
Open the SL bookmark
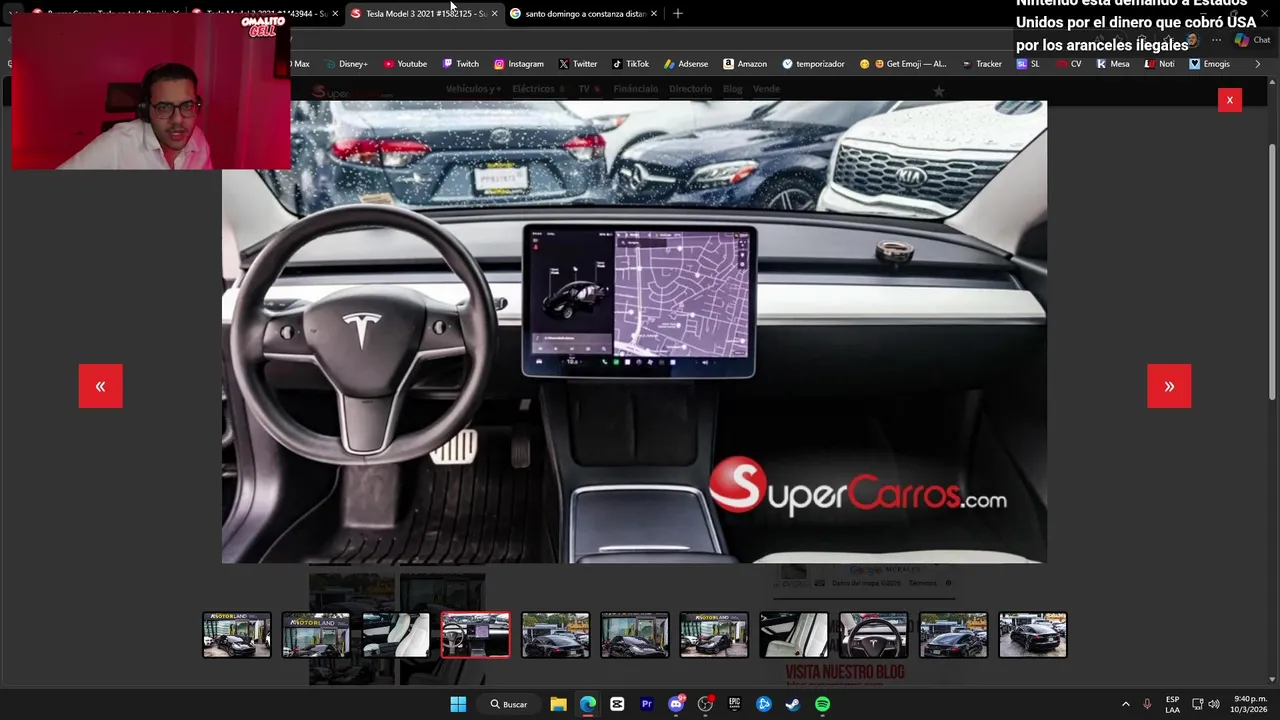tap(1028, 64)
